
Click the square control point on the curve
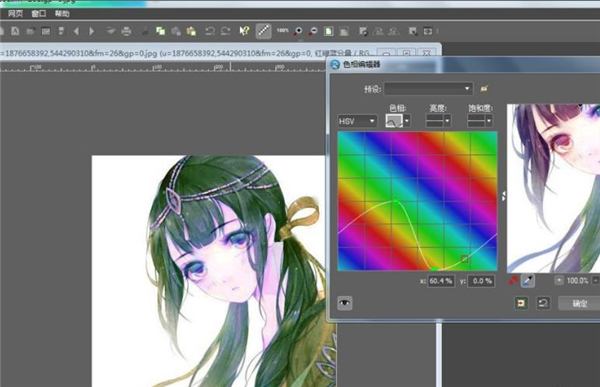point(465,259)
